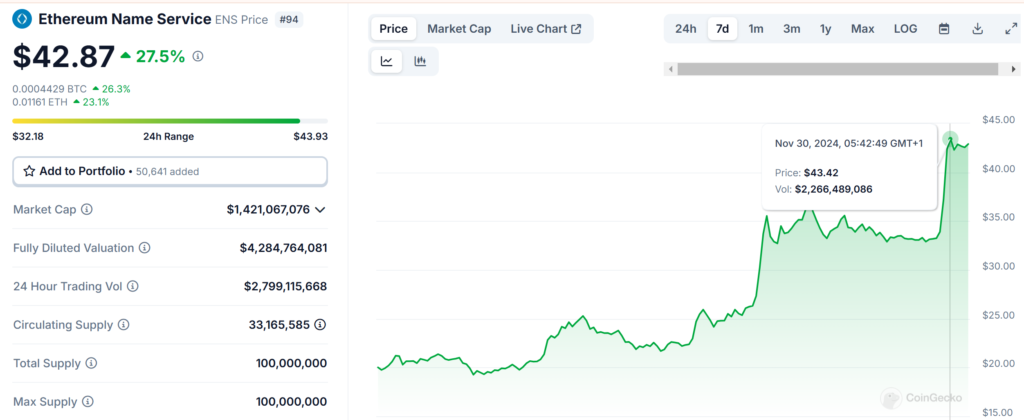Viewport: 1024px width, 420px height.
Task: Open the Live Chart tab
Action: [x=545, y=29]
